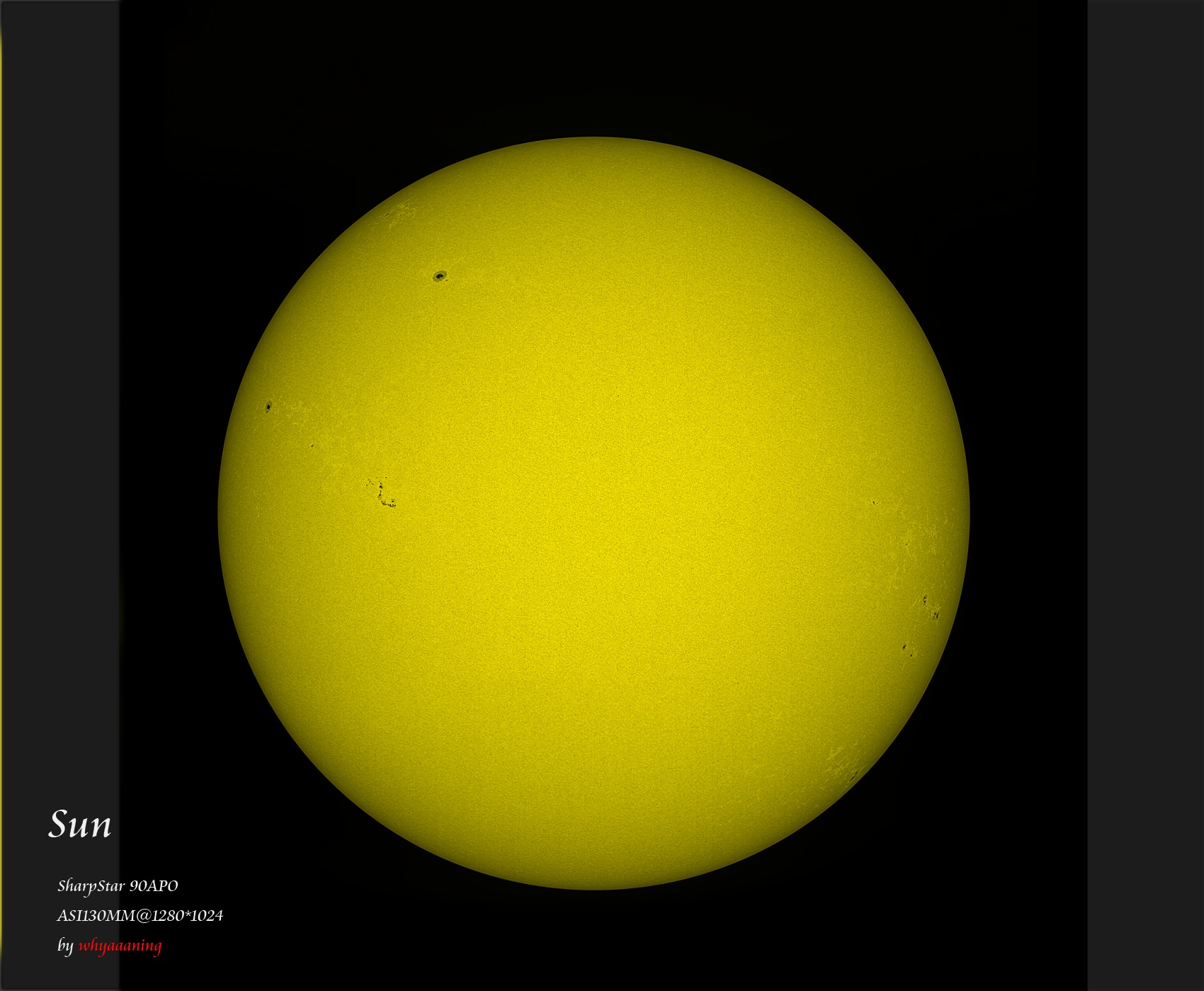Screen dimensions: 1204x991
Task: Click the tiny sunspot between limb spot and chain cluster
Action: point(312,446)
